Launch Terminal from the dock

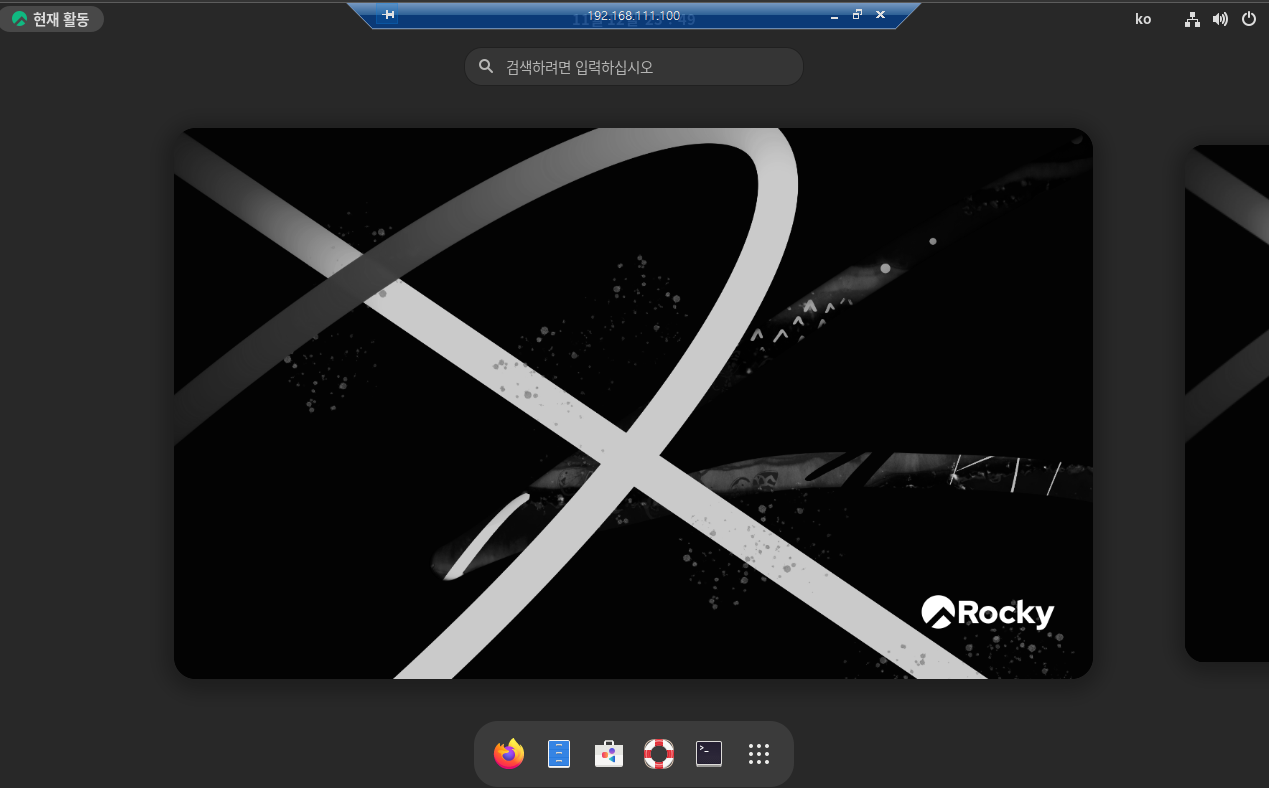point(709,754)
